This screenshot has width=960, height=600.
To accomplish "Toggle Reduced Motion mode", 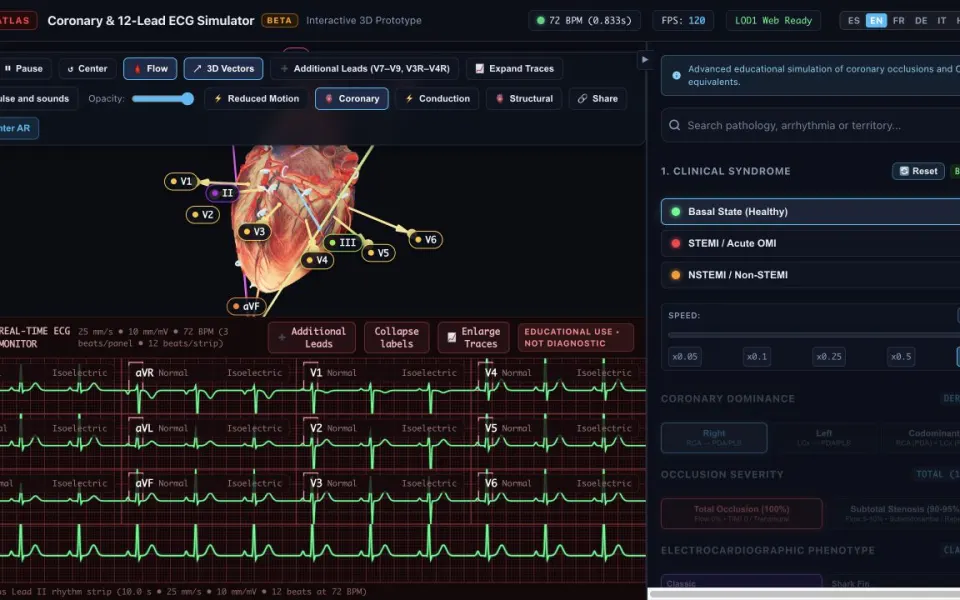I will [256, 99].
